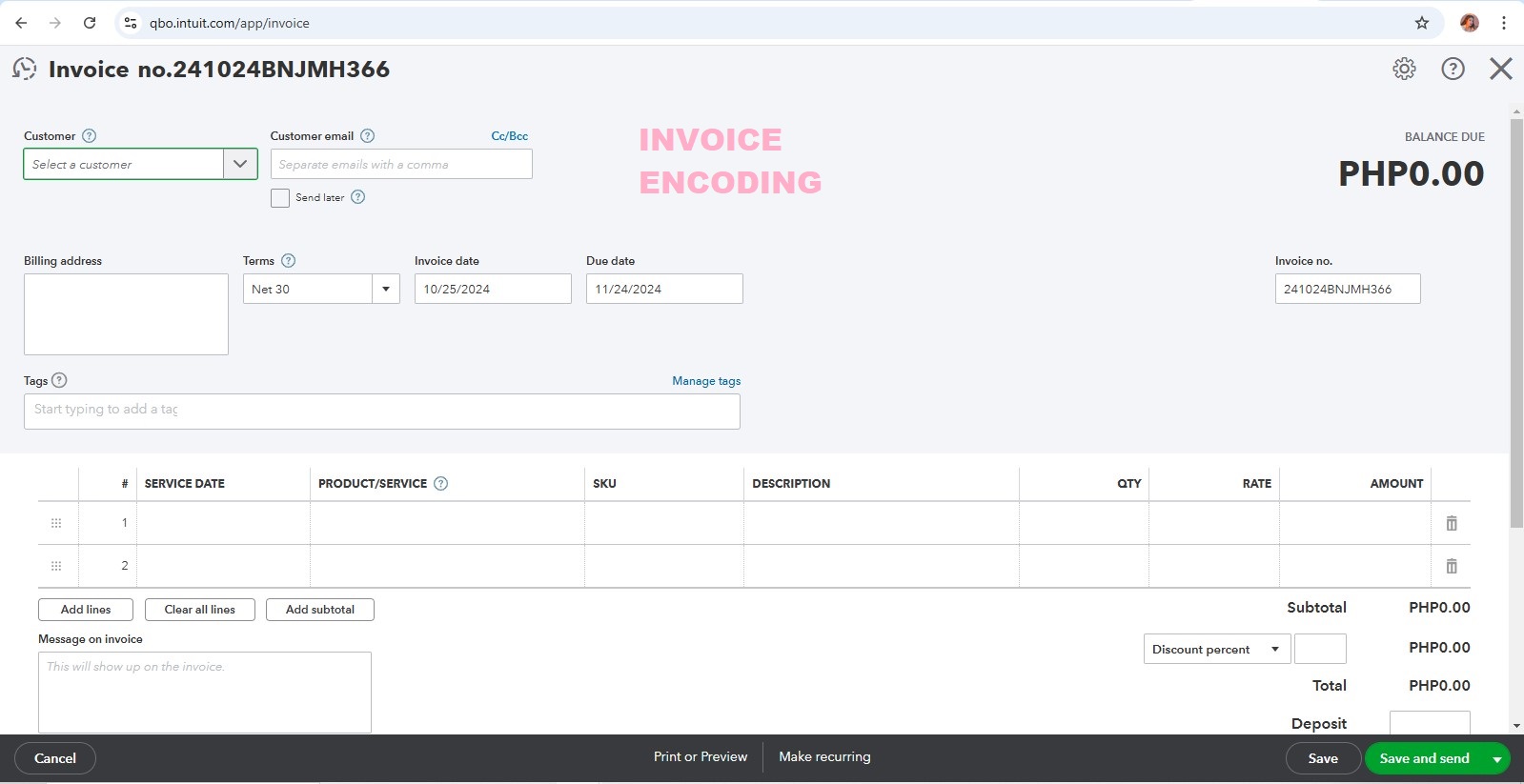Image resolution: width=1524 pixels, height=784 pixels.
Task: Show help for Customer email
Action: [368, 136]
